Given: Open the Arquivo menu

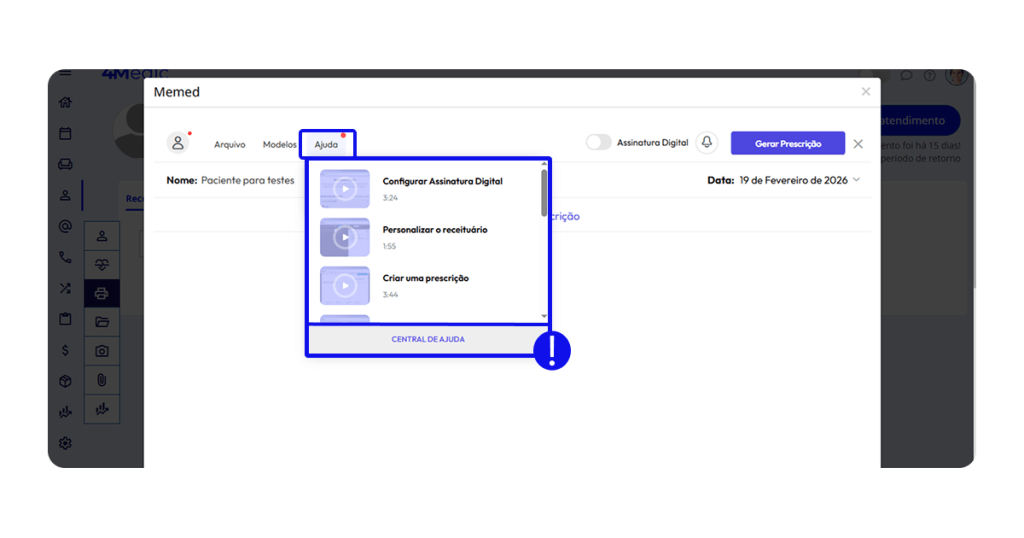Looking at the screenshot, I should pyautogui.click(x=229, y=144).
